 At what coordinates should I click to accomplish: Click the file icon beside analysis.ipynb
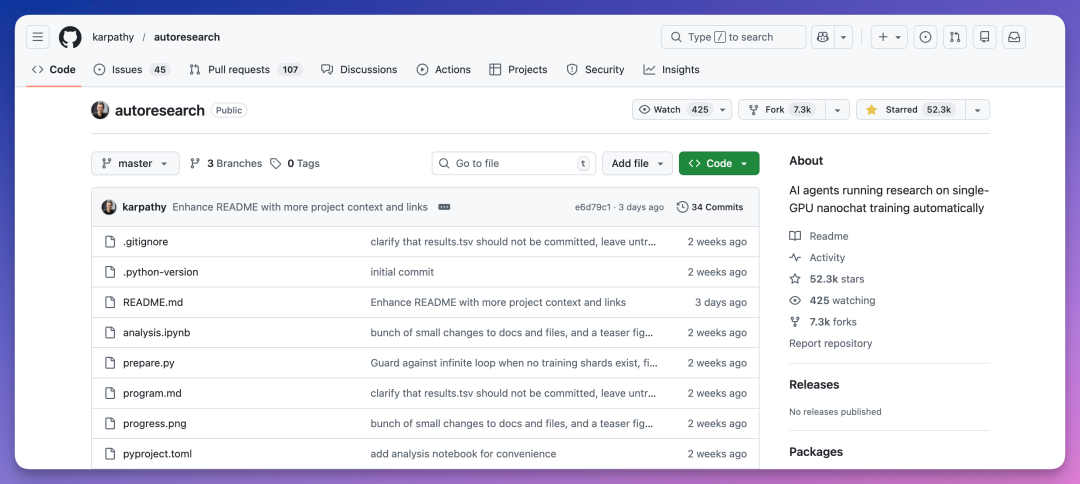[110, 333]
